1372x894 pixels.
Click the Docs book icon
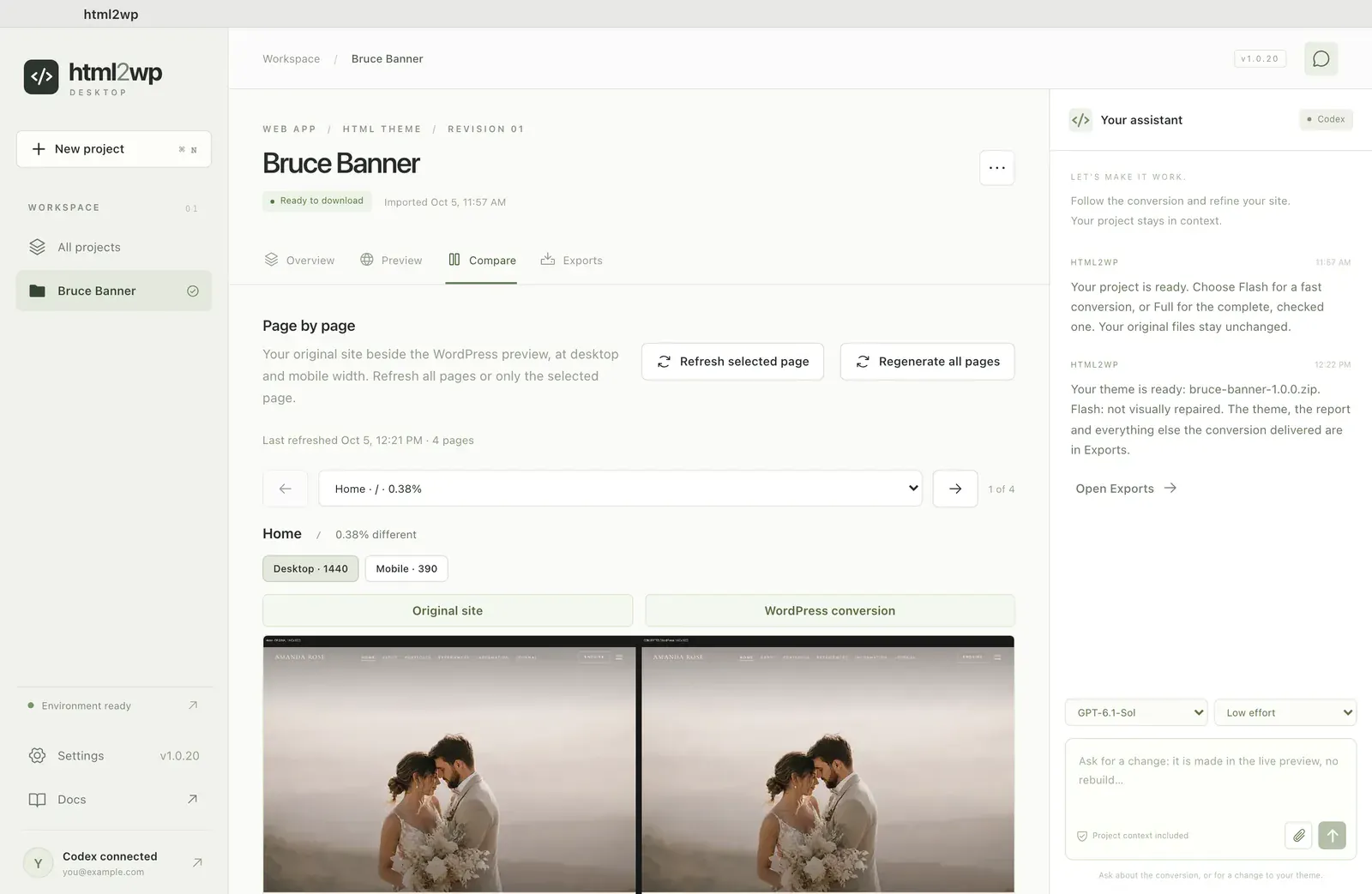coord(37,800)
